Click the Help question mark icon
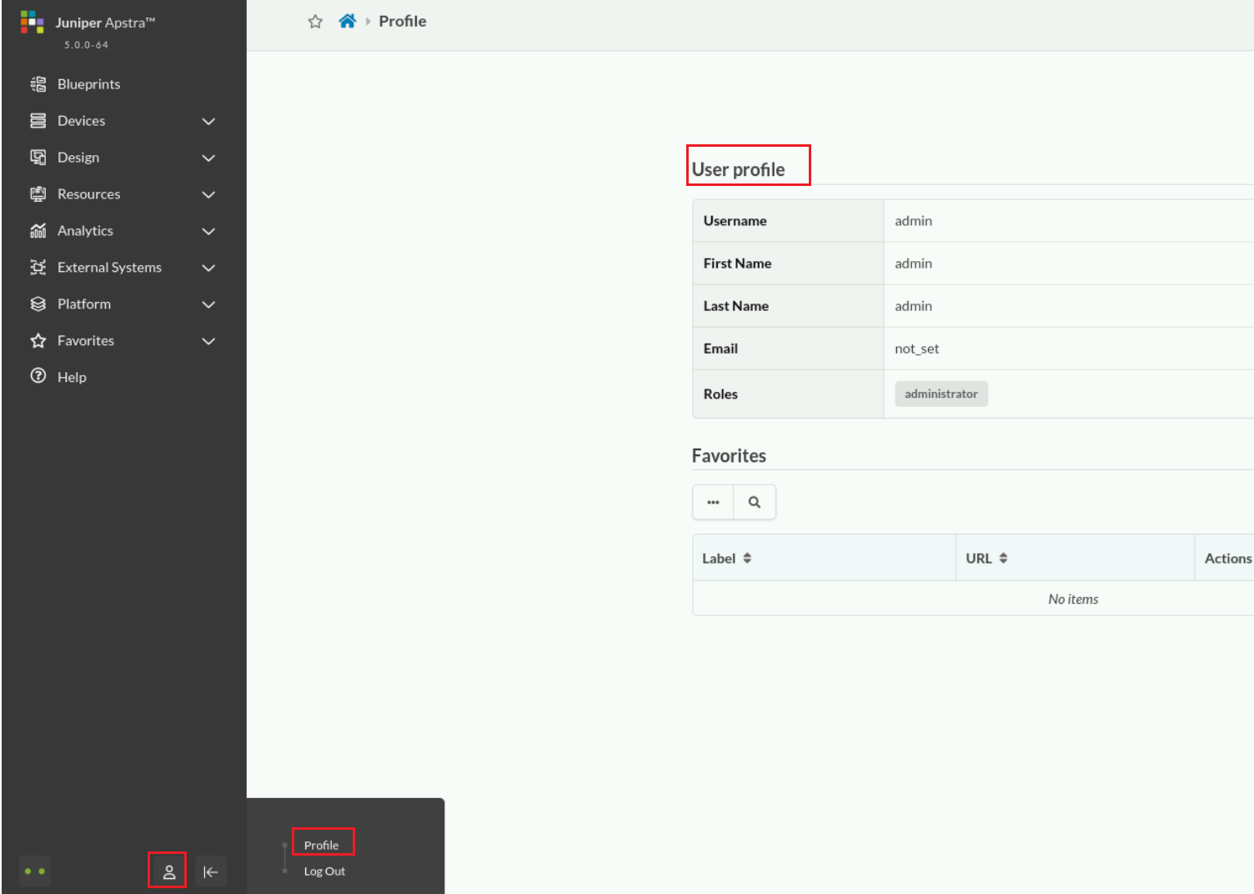The height and width of the screenshot is (894, 1254). tap(38, 376)
